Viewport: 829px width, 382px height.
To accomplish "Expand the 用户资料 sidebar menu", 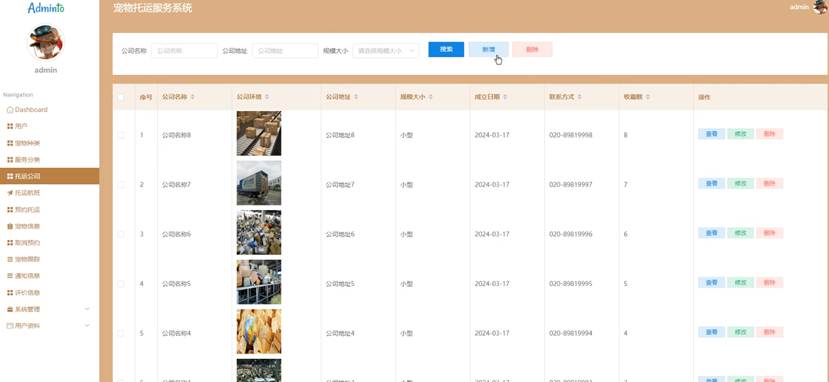I will tap(49, 325).
